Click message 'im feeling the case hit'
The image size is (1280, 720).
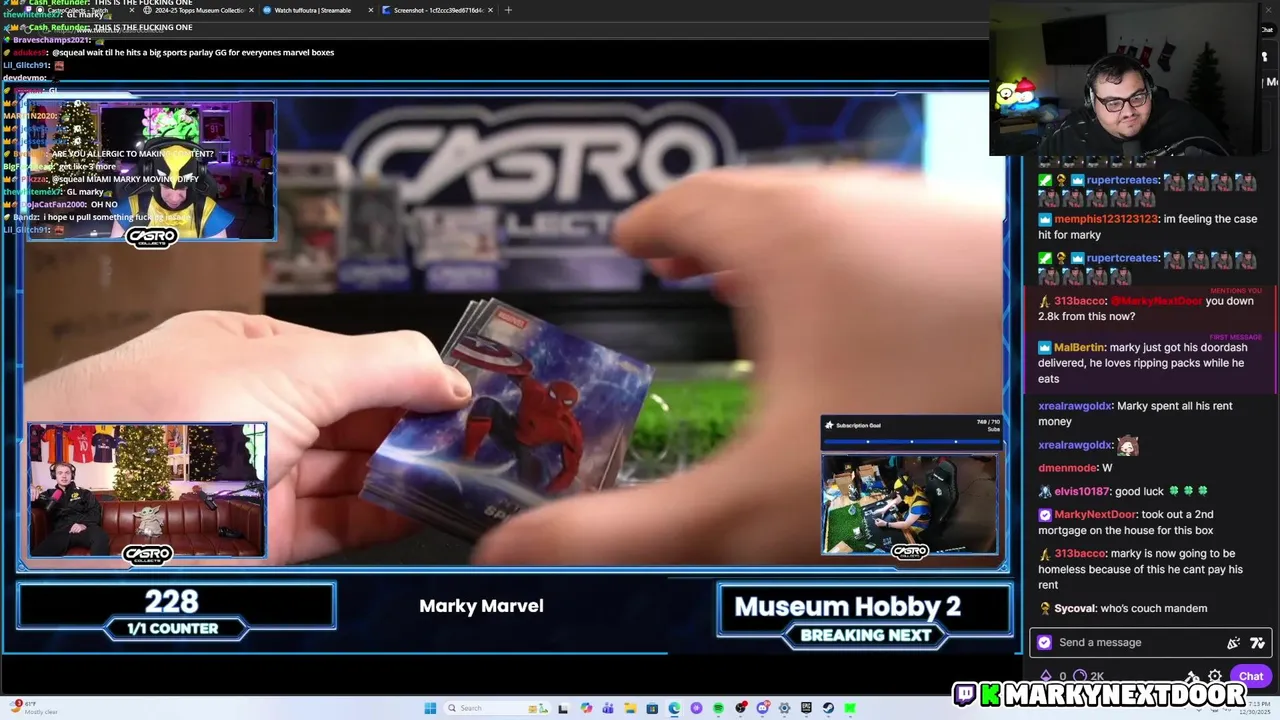[1148, 227]
